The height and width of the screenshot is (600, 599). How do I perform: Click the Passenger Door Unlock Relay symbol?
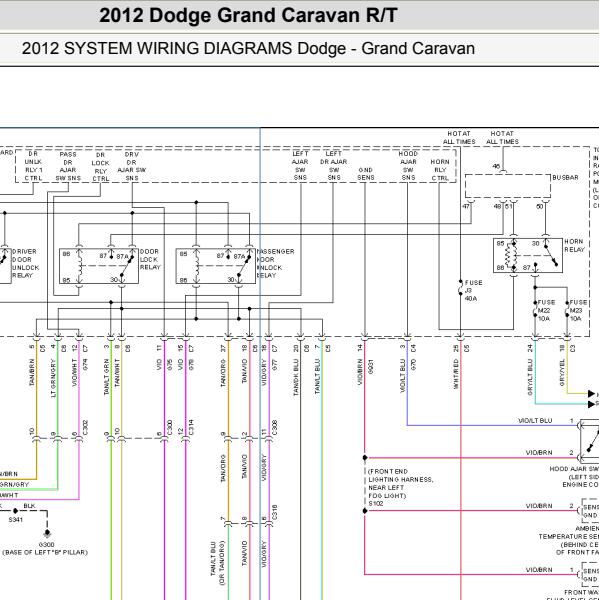click(x=215, y=266)
